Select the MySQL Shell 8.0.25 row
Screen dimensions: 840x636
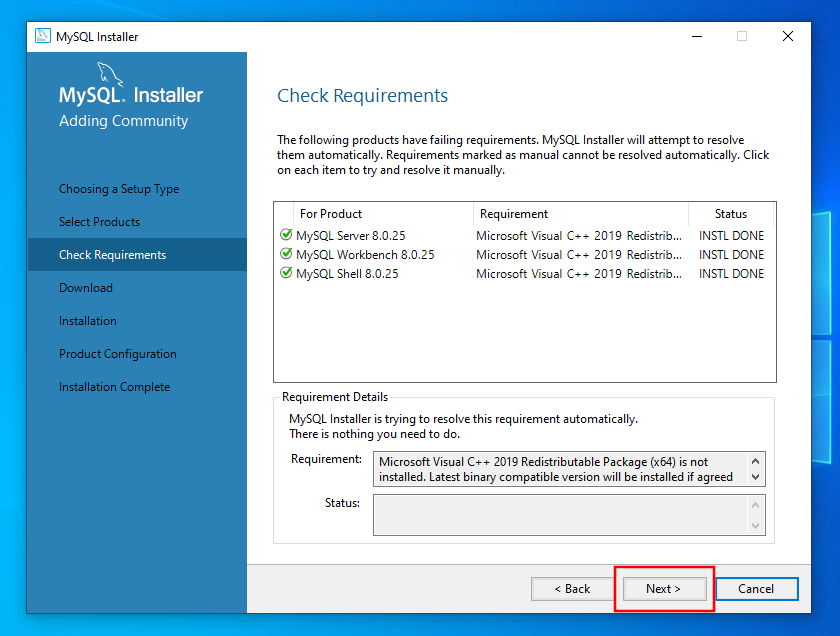tap(524, 274)
